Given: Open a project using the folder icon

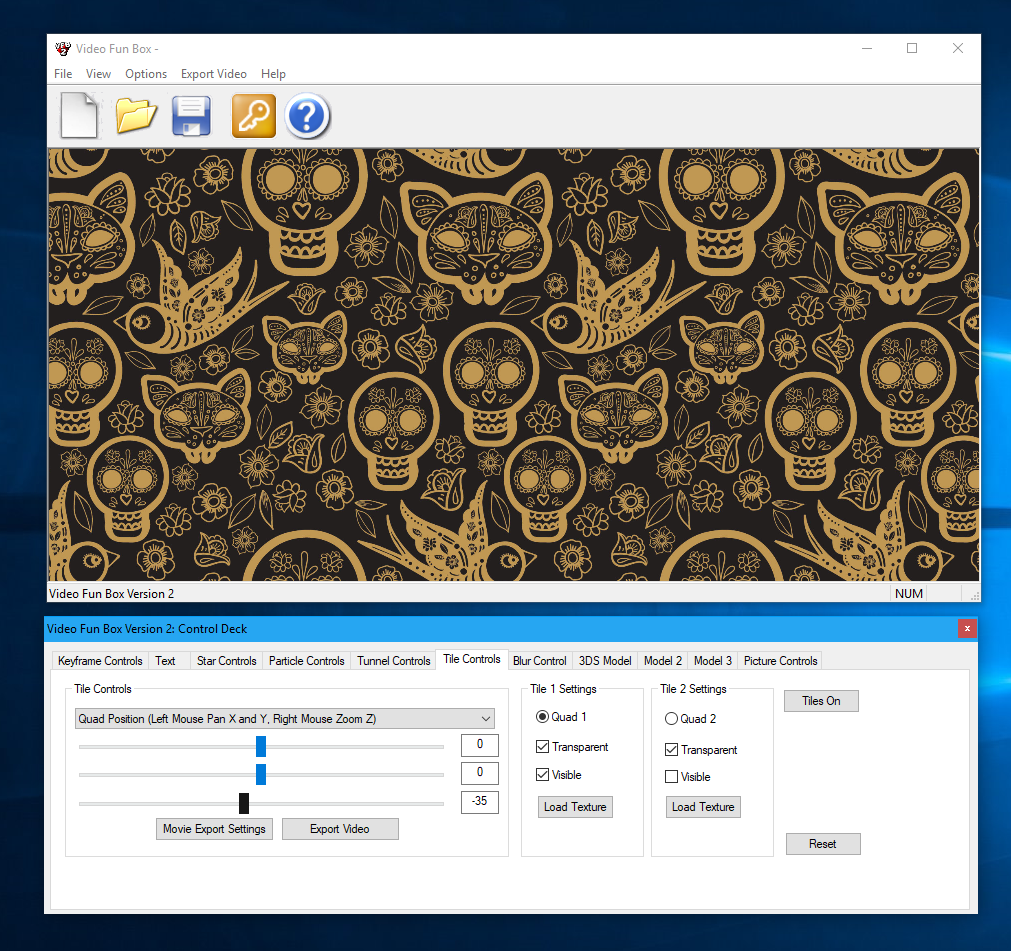Looking at the screenshot, I should coord(135,116).
